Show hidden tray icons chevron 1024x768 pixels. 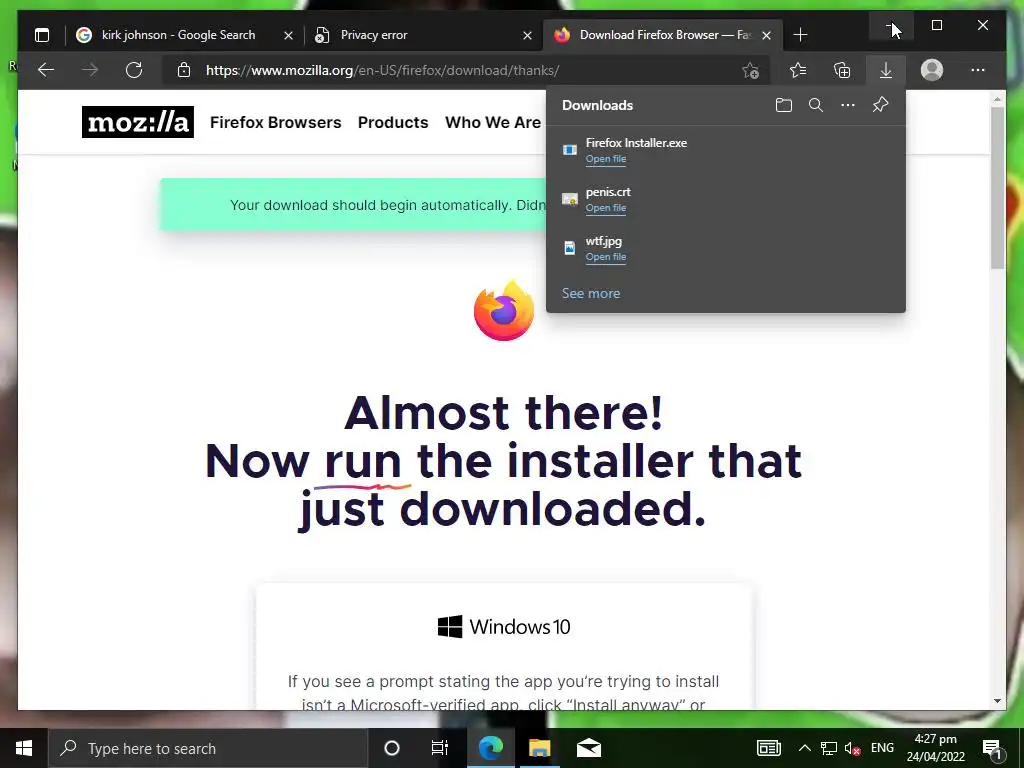(x=805, y=748)
